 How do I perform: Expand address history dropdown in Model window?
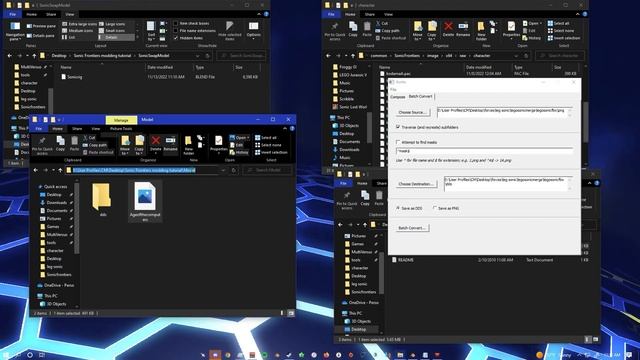[223, 170]
